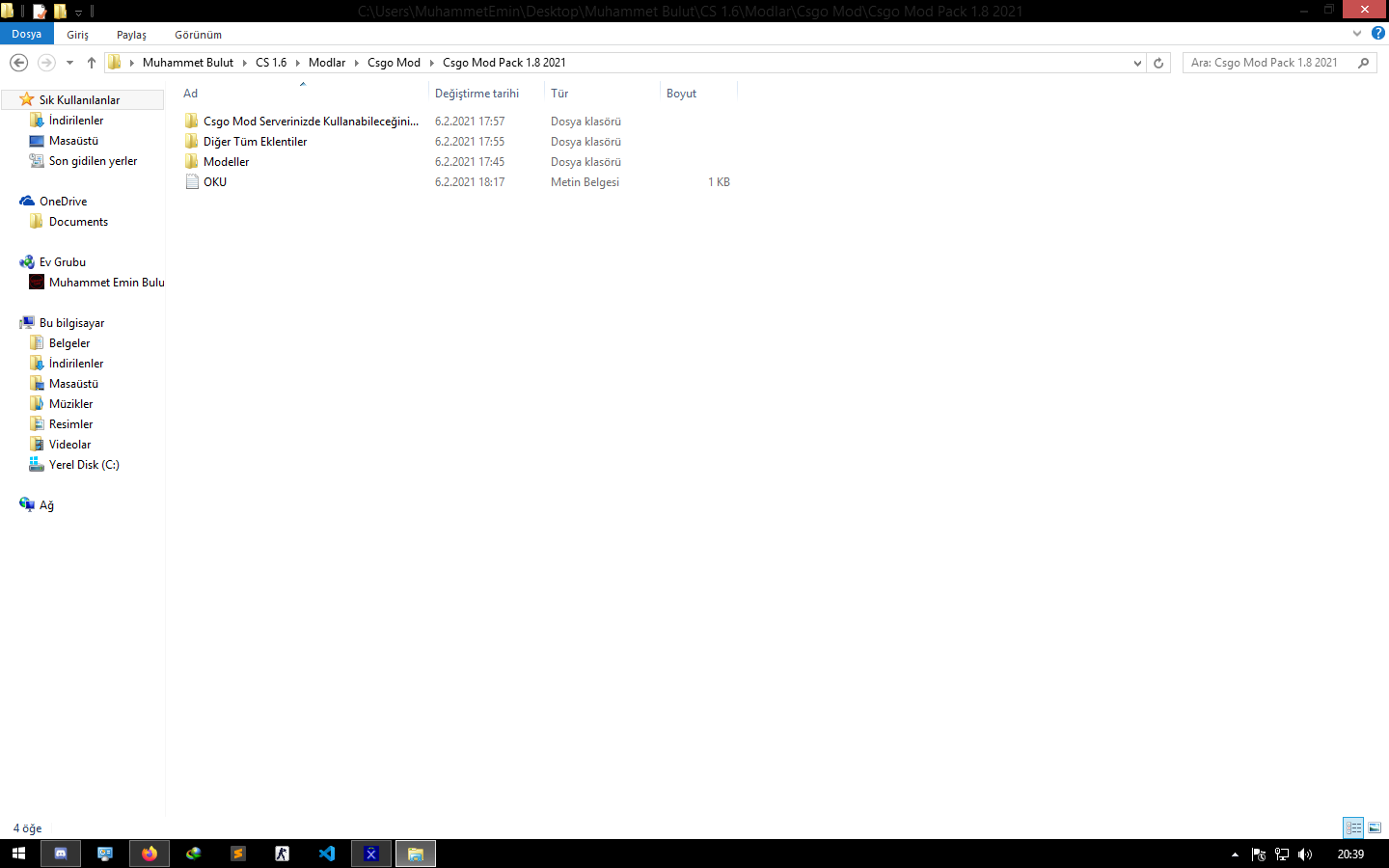1389x868 pixels.
Task: Select Modlar in the breadcrumb path
Action: tap(327, 63)
